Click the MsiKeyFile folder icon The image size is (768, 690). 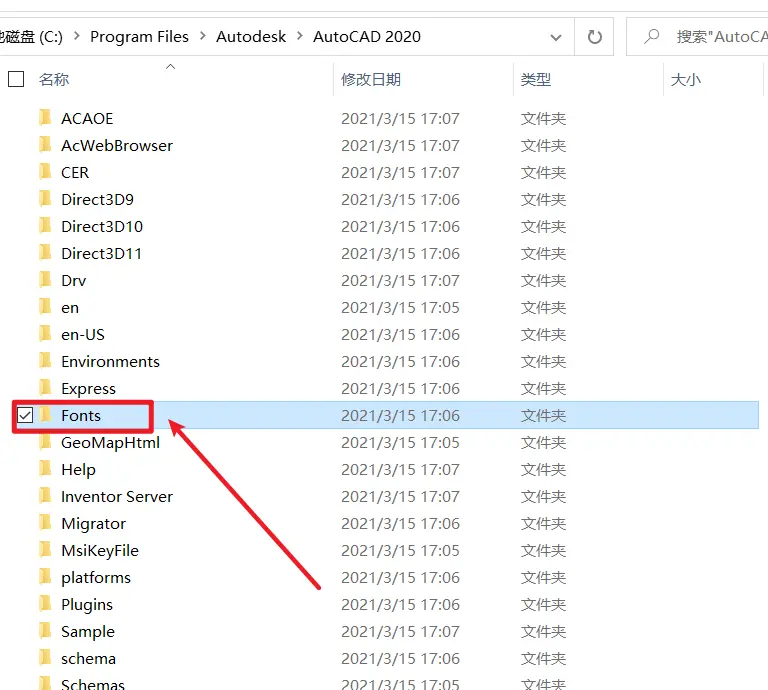pyautogui.click(x=45, y=549)
